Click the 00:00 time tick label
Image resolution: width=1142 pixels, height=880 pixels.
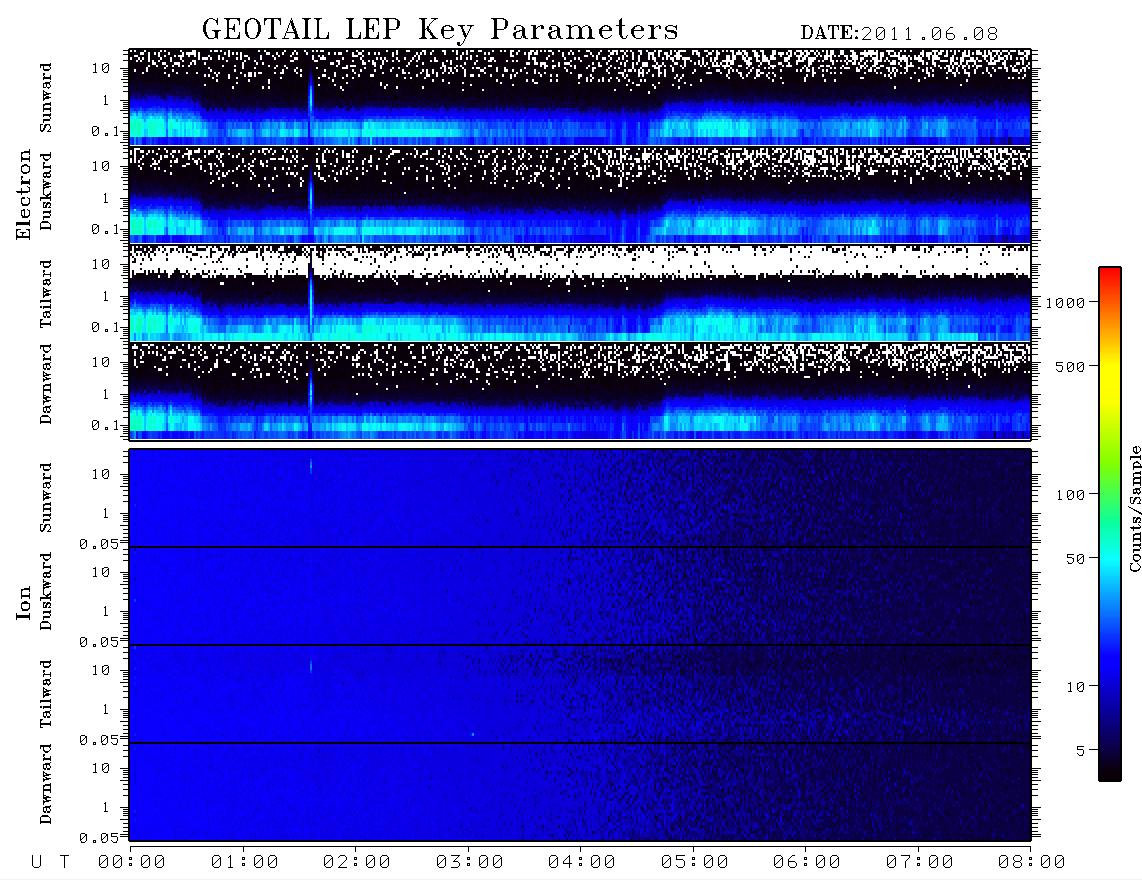click(132, 863)
